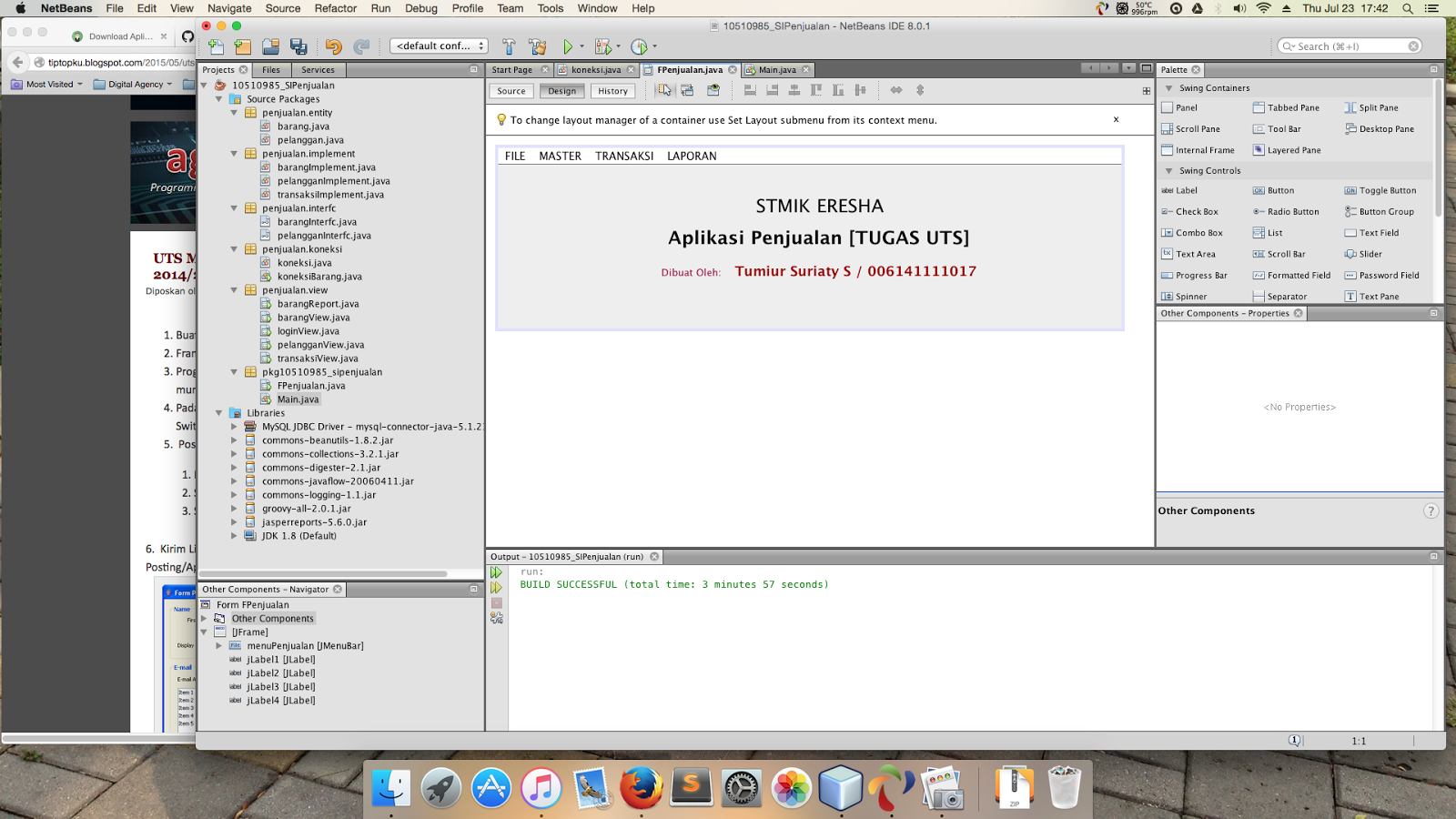
Task: Activate Connection Mode in the form designer
Action: click(x=687, y=90)
